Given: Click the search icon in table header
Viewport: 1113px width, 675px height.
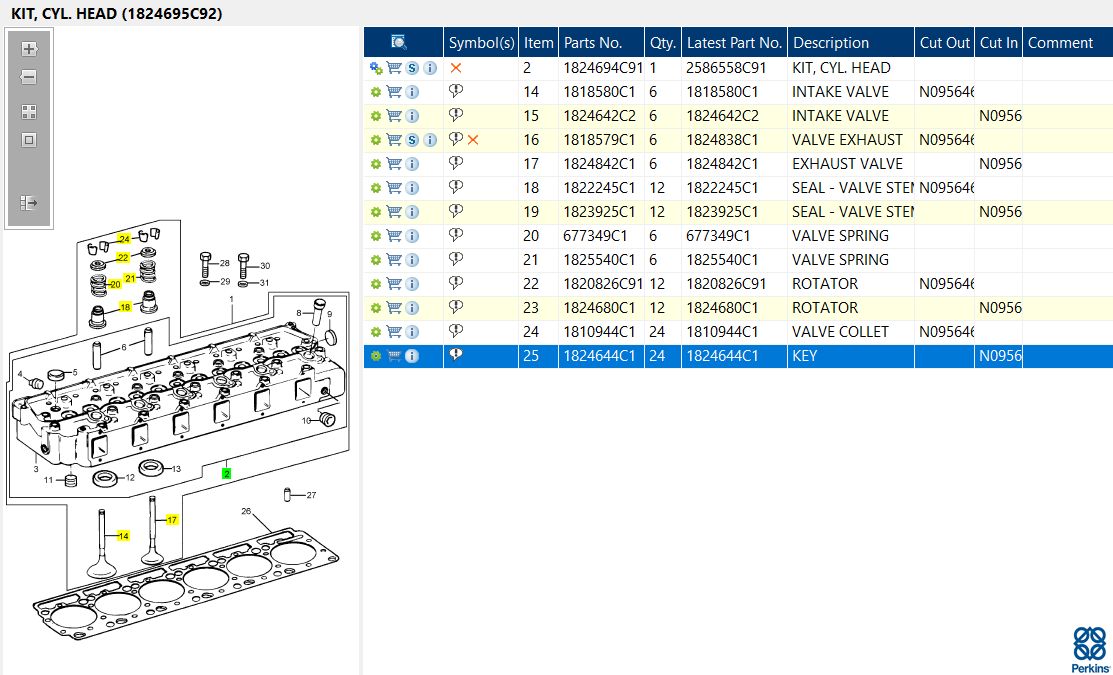Looking at the screenshot, I should pyautogui.click(x=399, y=43).
